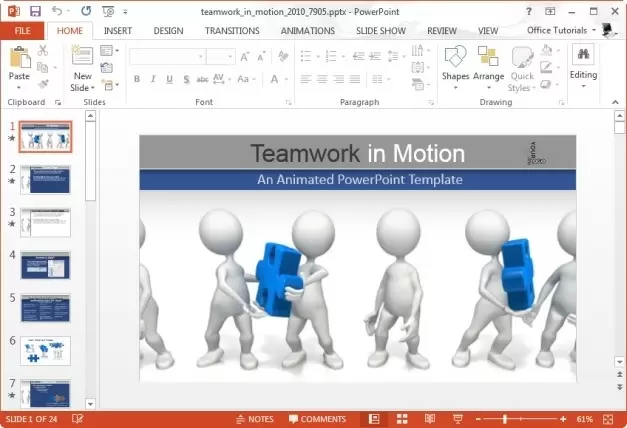Select slide 4 thumbnail in slide panel

(45, 265)
